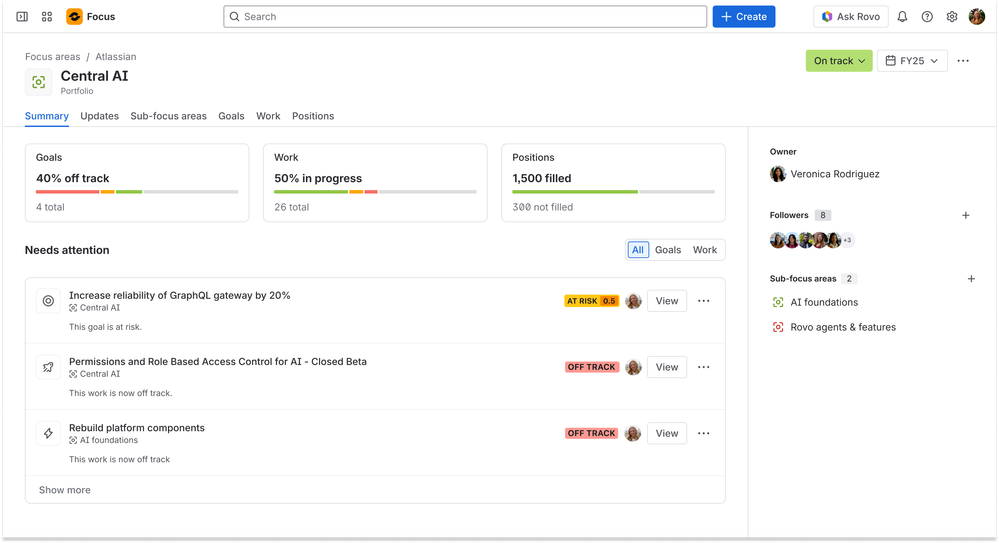Switch to the Summary tab

[47, 116]
